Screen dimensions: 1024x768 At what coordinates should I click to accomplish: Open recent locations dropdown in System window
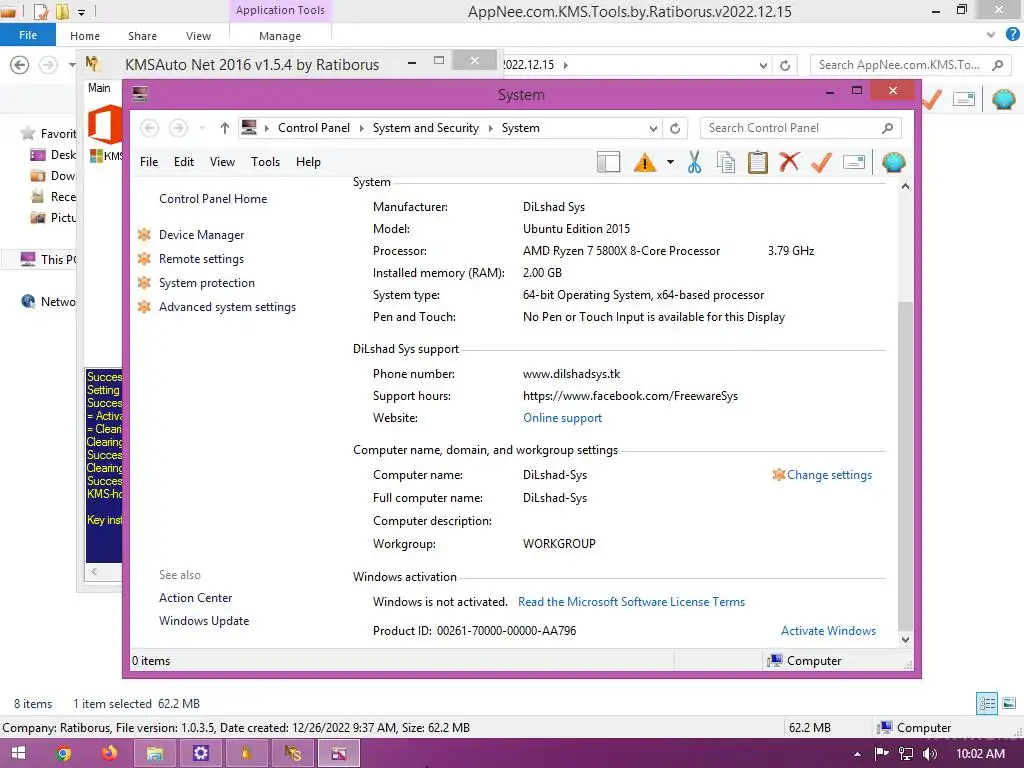(202, 128)
